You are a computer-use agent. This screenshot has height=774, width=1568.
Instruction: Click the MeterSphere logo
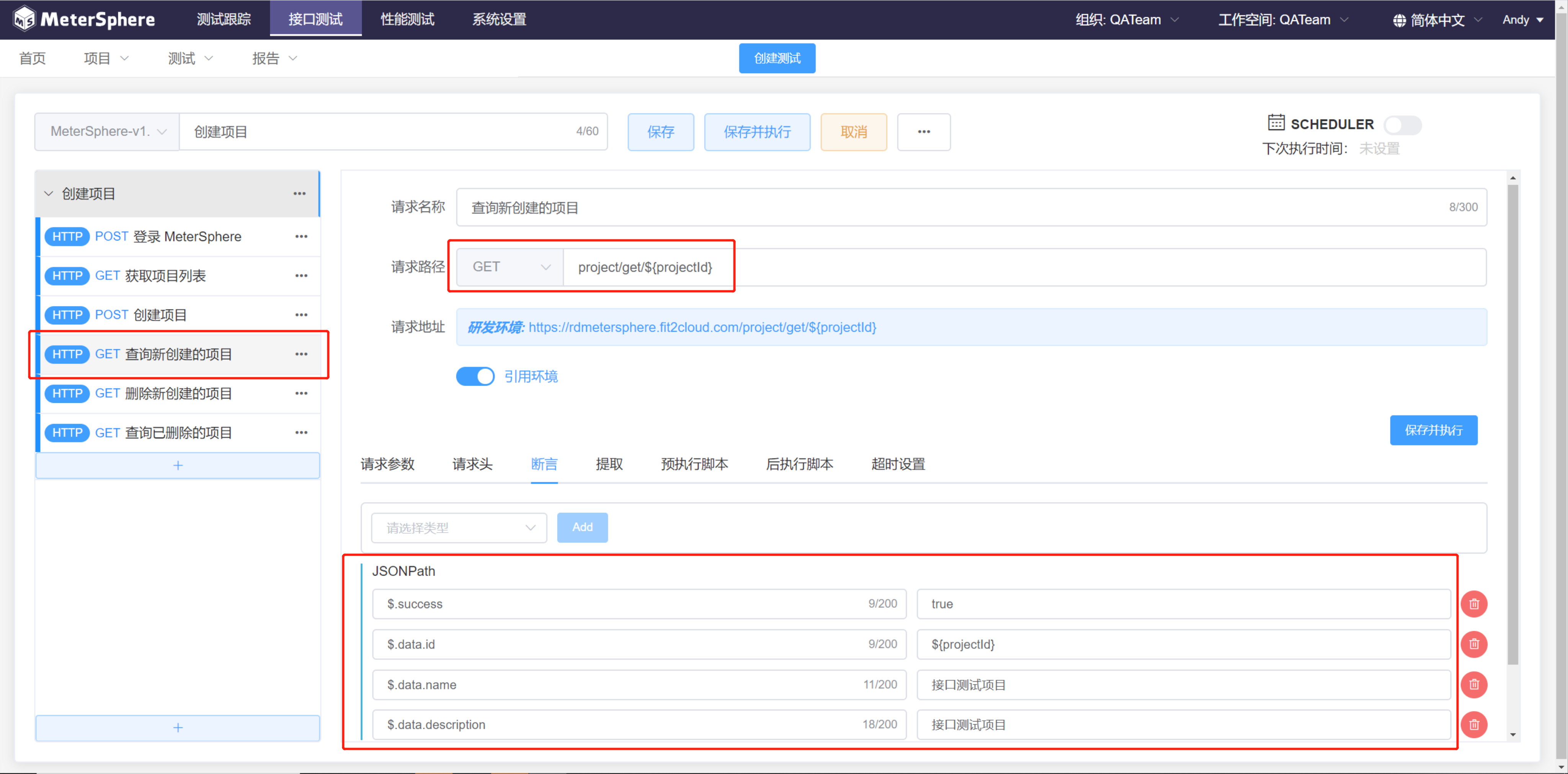(x=84, y=19)
